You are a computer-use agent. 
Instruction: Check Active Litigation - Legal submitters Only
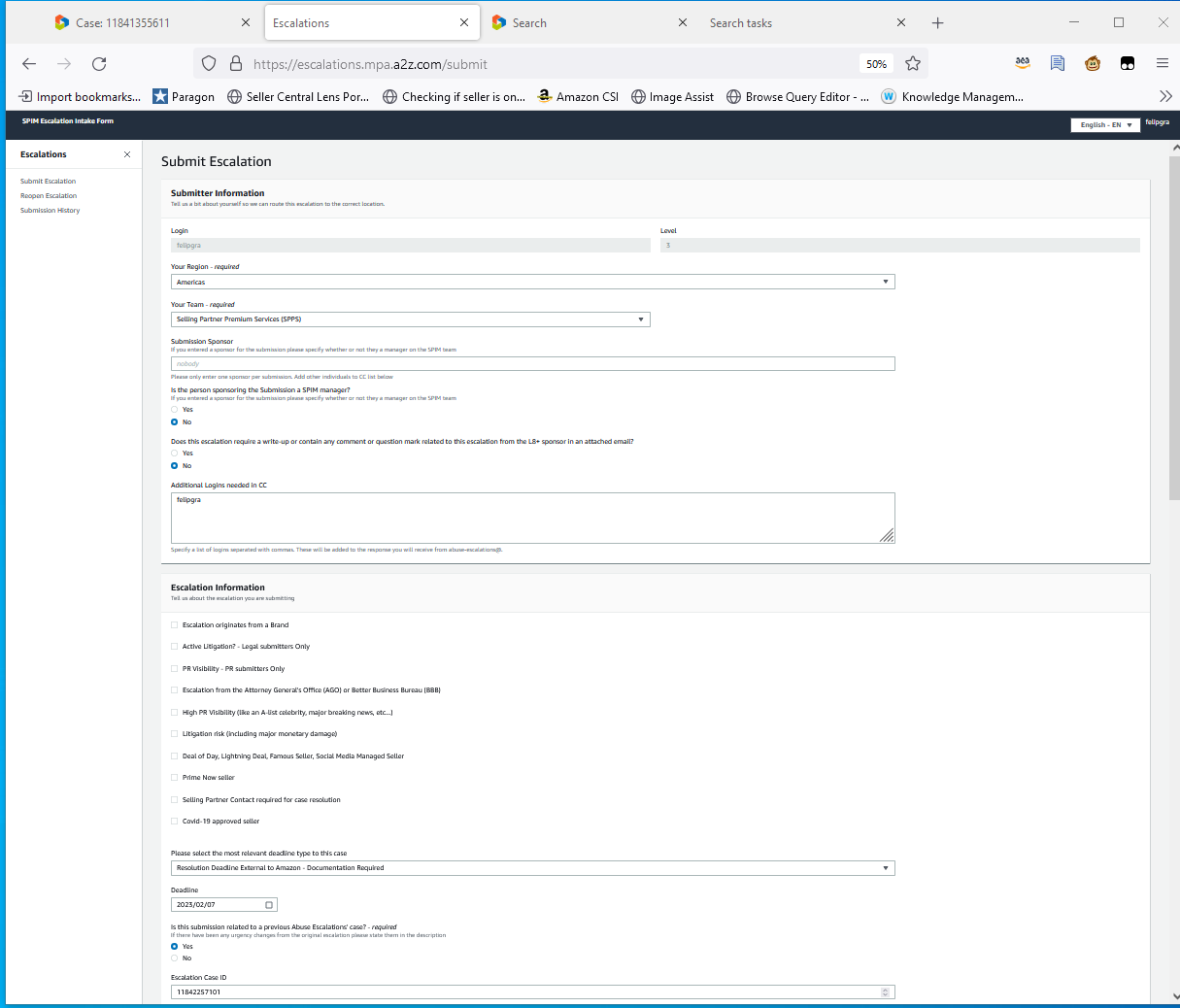tap(175, 647)
